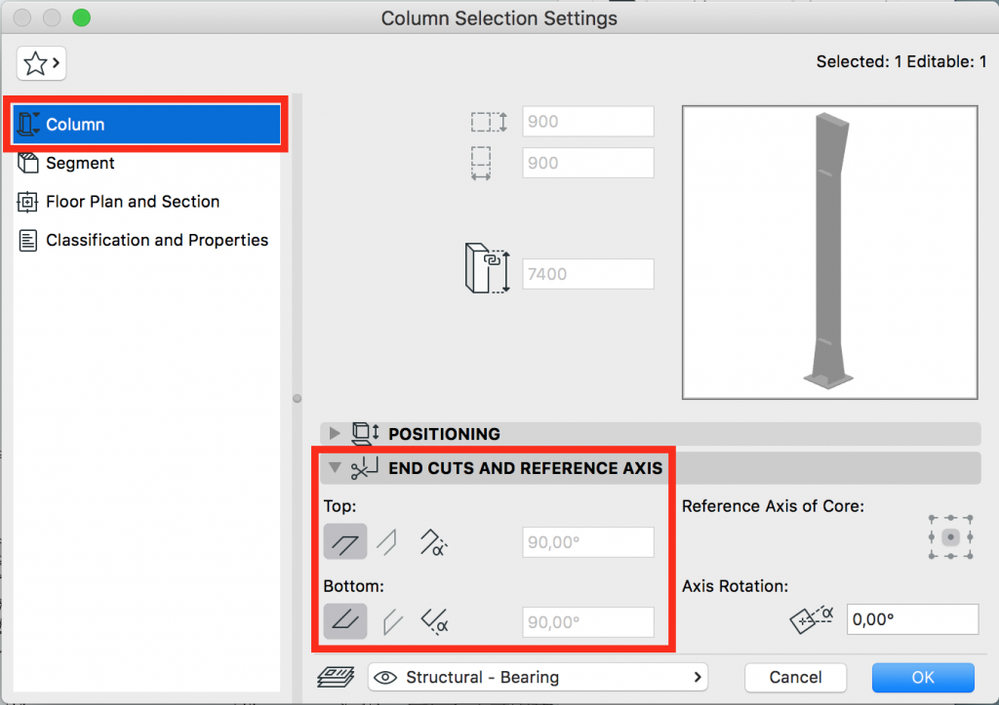Viewport: 999px width, 705px height.
Task: Click END CUTS AND REFERENCE AXIS title
Action: coord(526,468)
